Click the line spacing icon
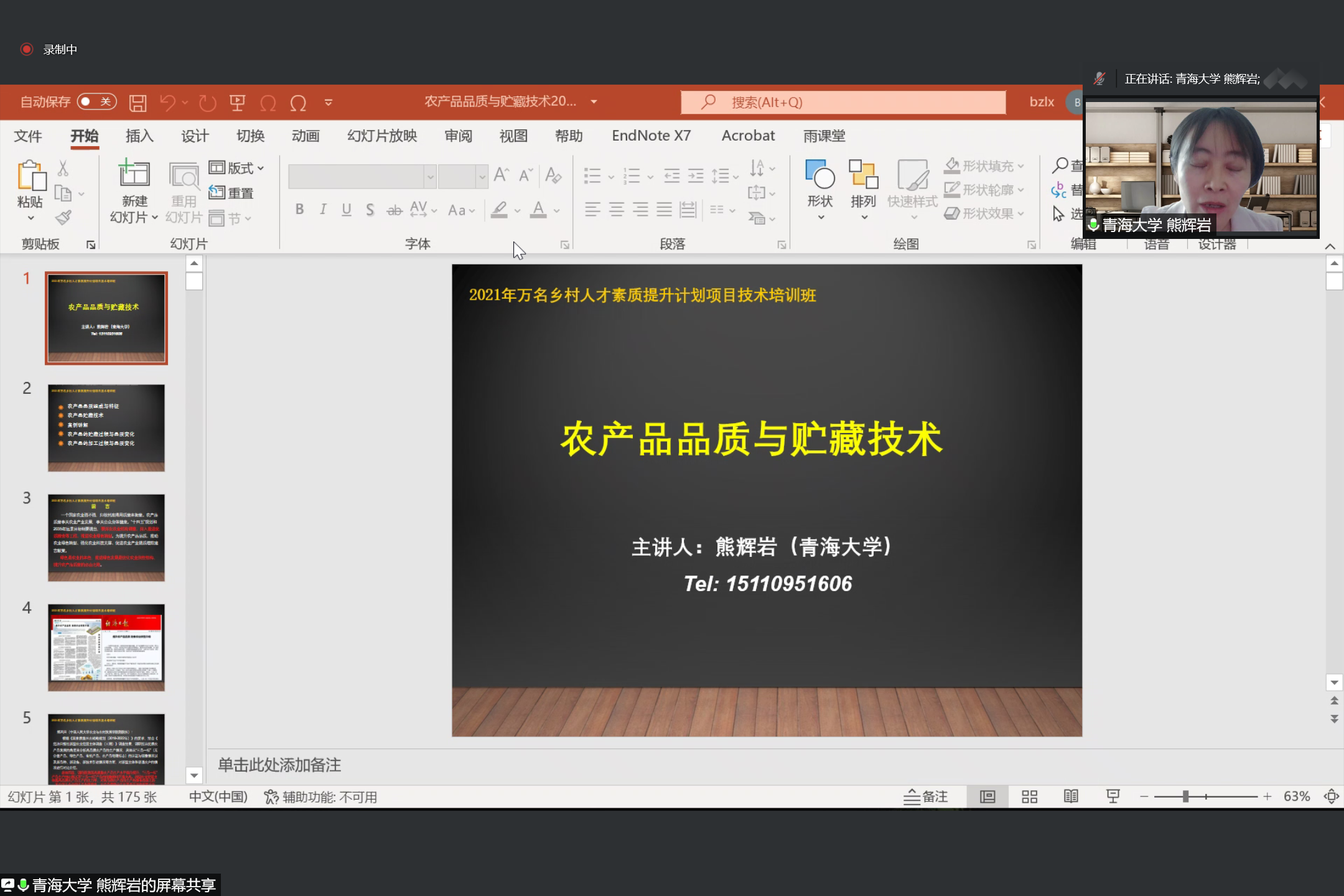Screen dimensions: 1344x896 [720, 176]
